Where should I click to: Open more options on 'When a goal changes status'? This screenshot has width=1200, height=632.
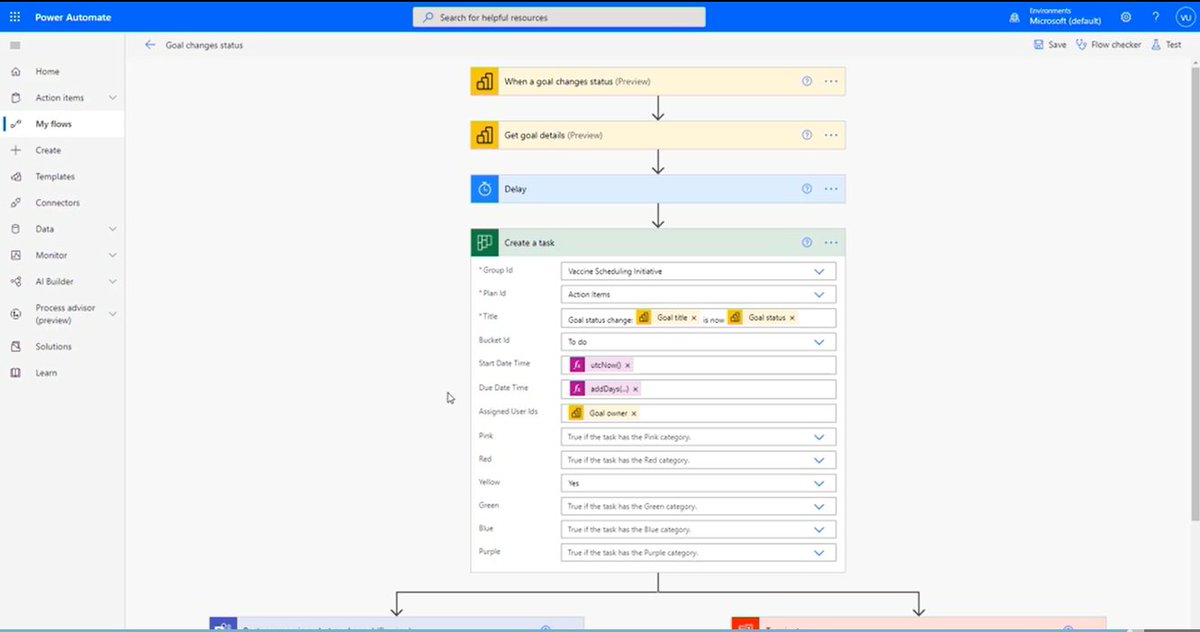(x=831, y=82)
